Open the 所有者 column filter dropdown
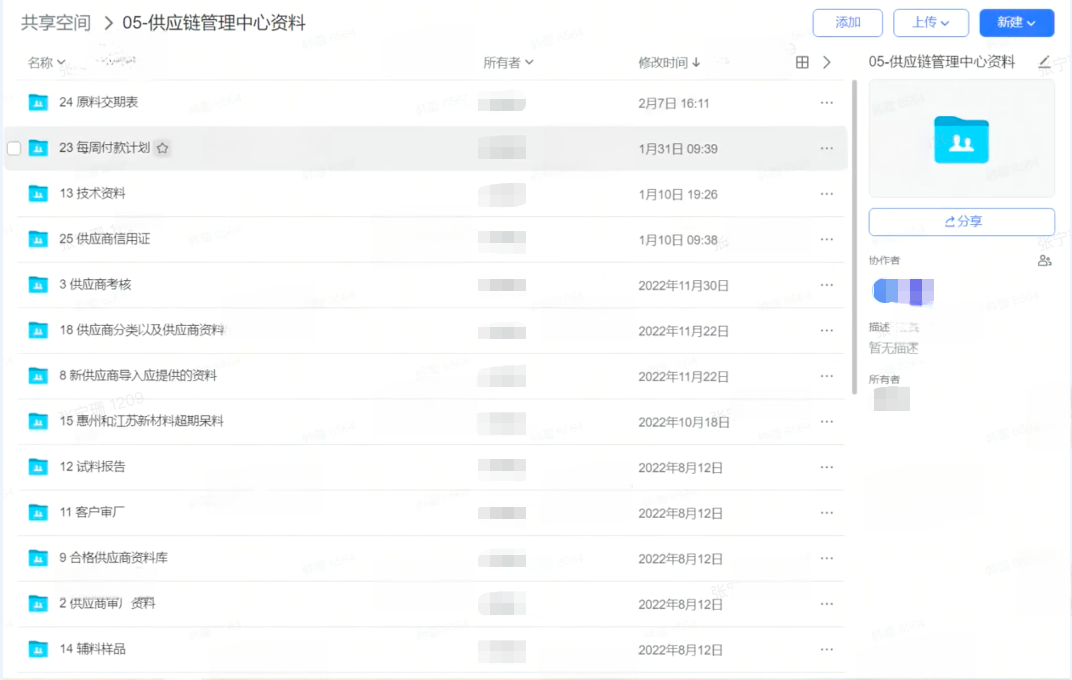 pos(508,62)
